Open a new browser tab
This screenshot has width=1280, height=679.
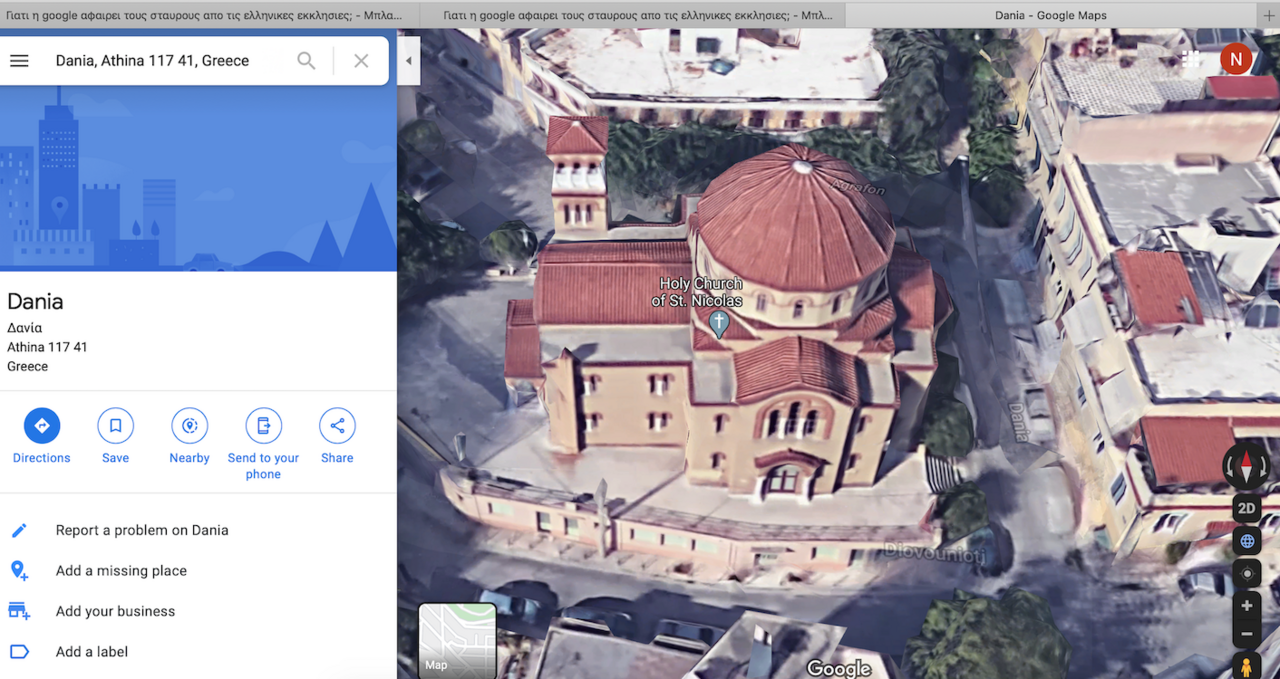pos(1269,15)
